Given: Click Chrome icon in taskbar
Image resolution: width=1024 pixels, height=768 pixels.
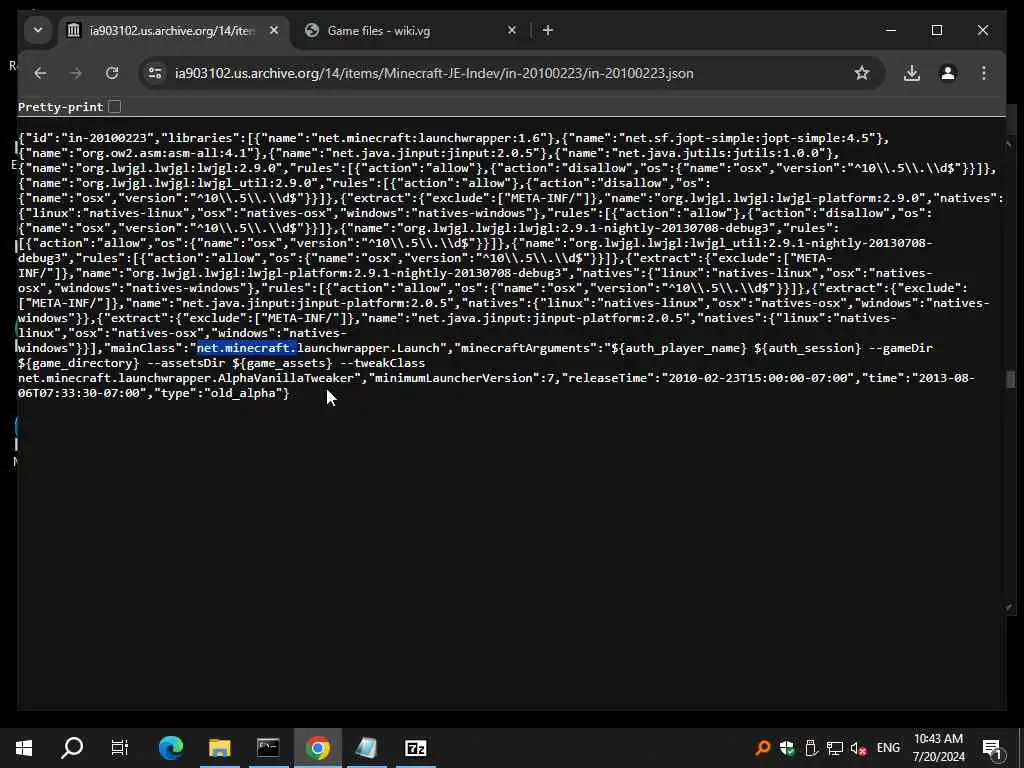Looking at the screenshot, I should tap(317, 748).
